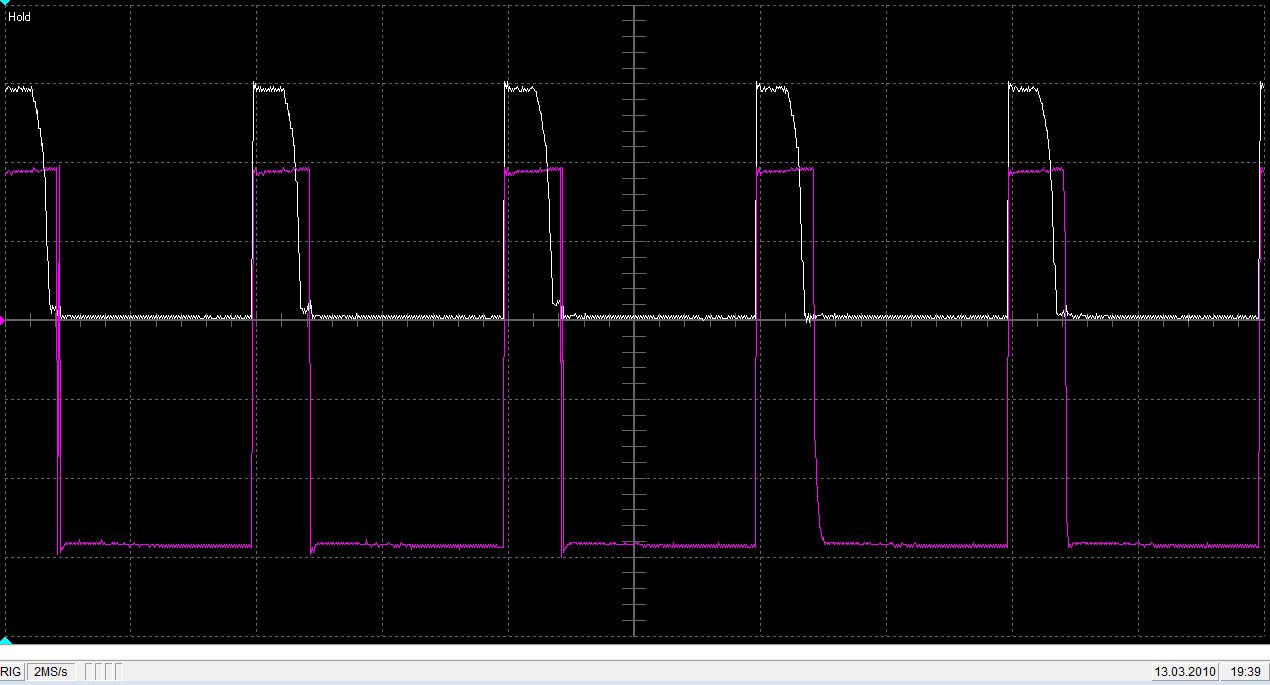Click the Hold status label

(x=19, y=17)
